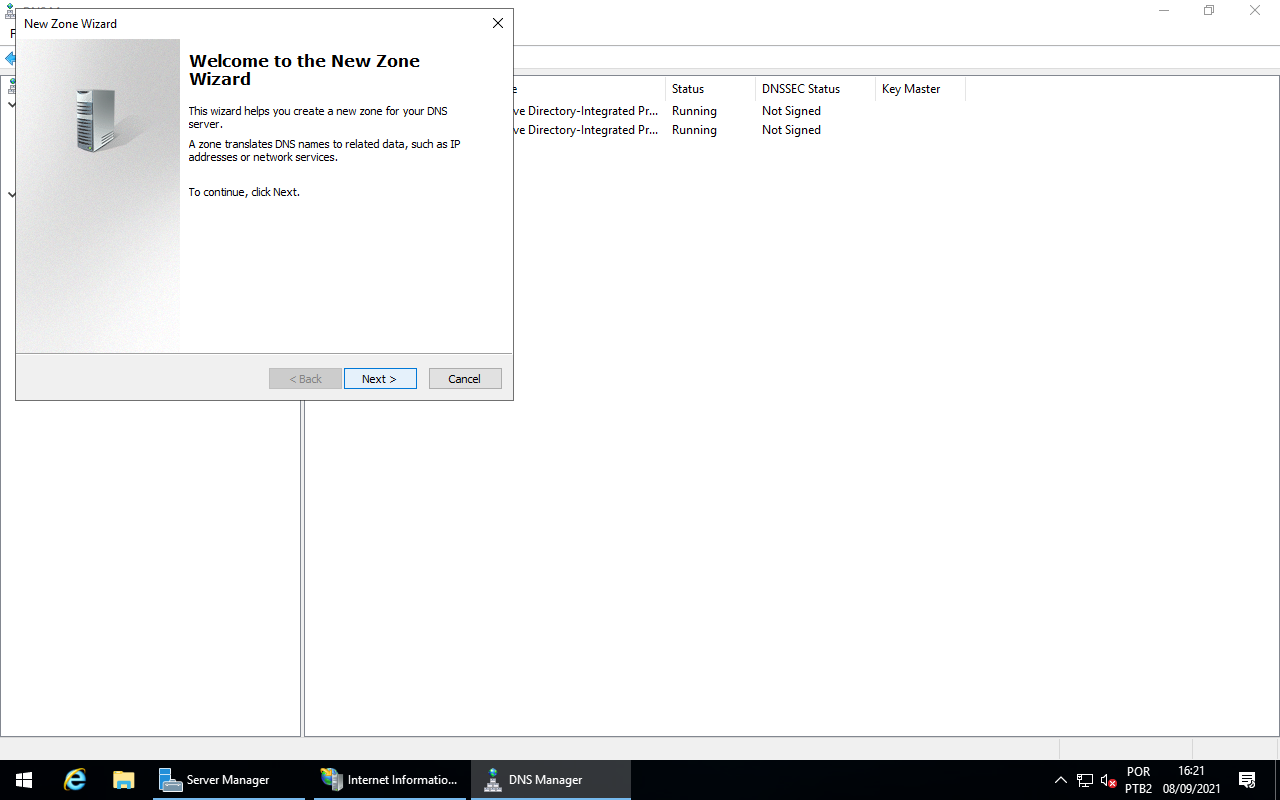Image resolution: width=1280 pixels, height=800 pixels.
Task: Close the New Zone Wizard dialog
Action: click(497, 23)
